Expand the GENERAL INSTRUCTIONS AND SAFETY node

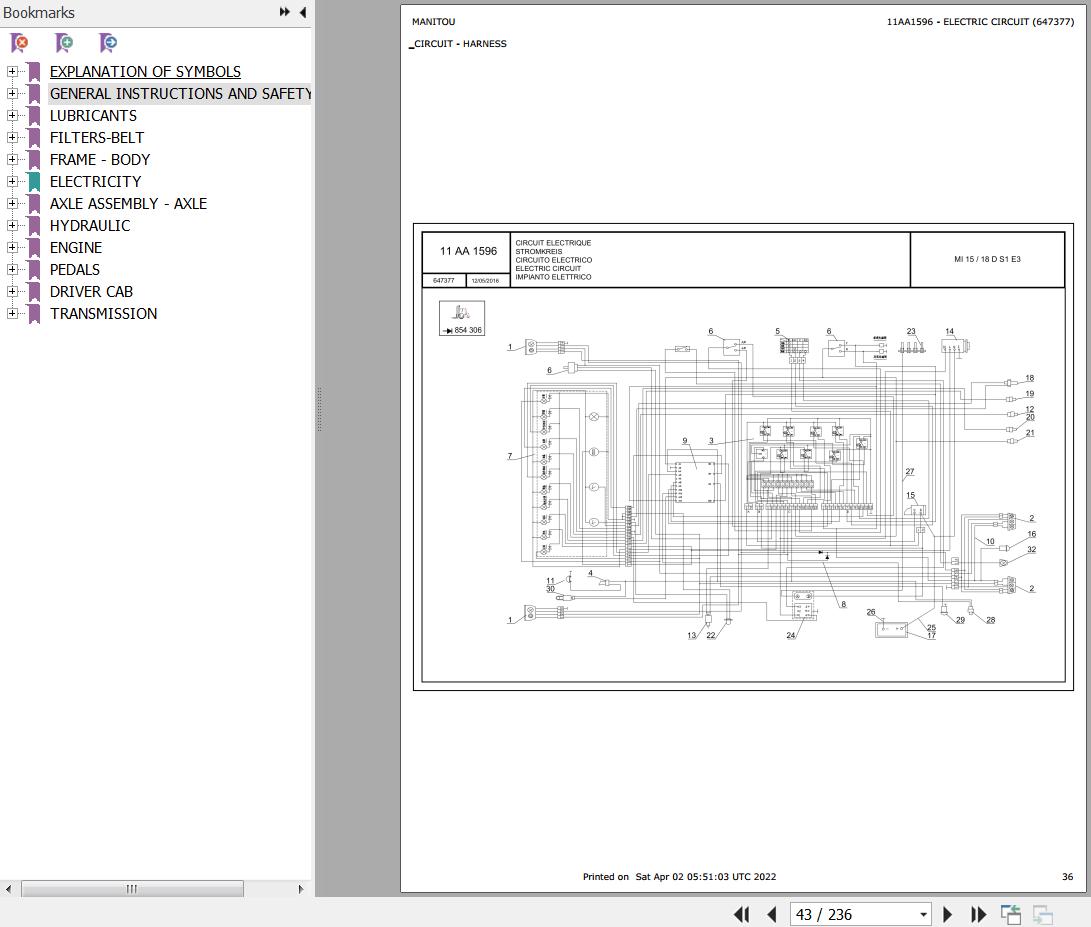(x=12, y=93)
